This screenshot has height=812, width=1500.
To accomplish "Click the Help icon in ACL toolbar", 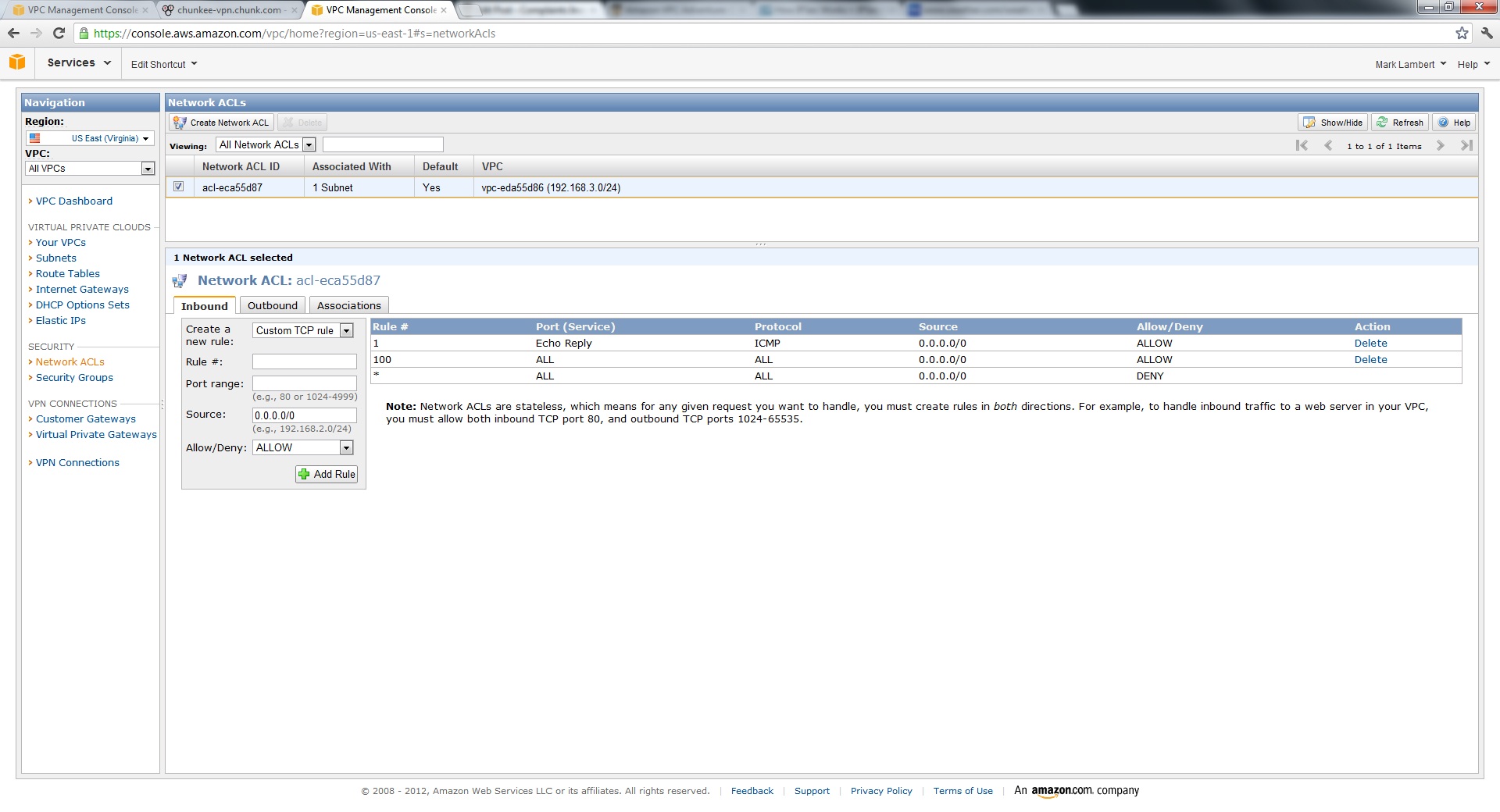I will click(1444, 123).
